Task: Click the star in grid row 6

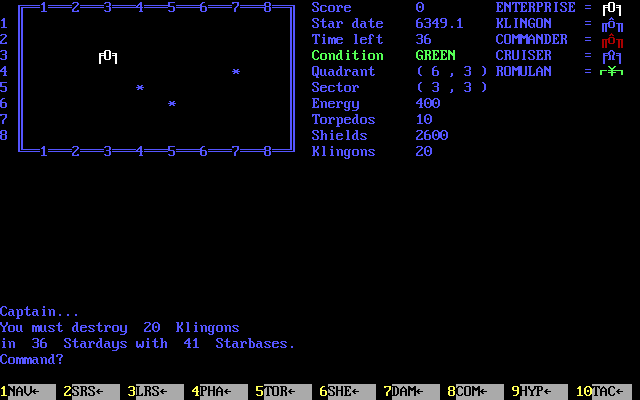Action: point(172,104)
